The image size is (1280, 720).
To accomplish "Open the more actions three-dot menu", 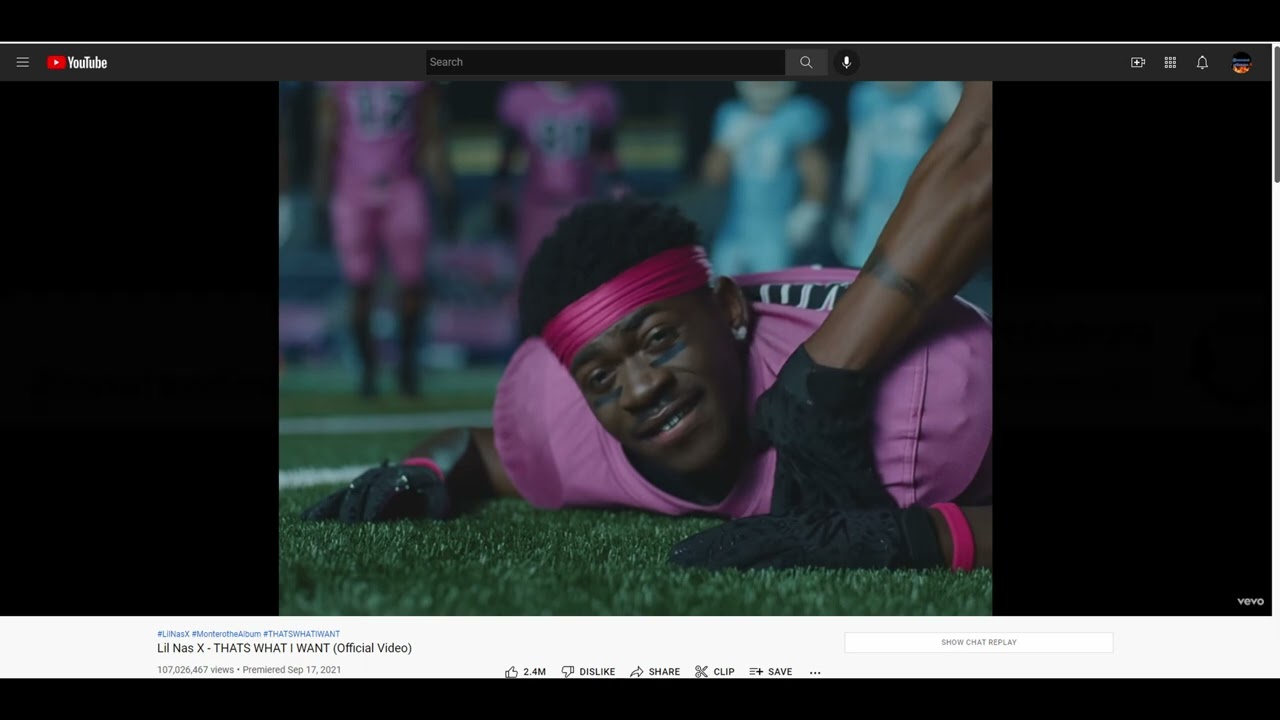I will pyautogui.click(x=815, y=672).
